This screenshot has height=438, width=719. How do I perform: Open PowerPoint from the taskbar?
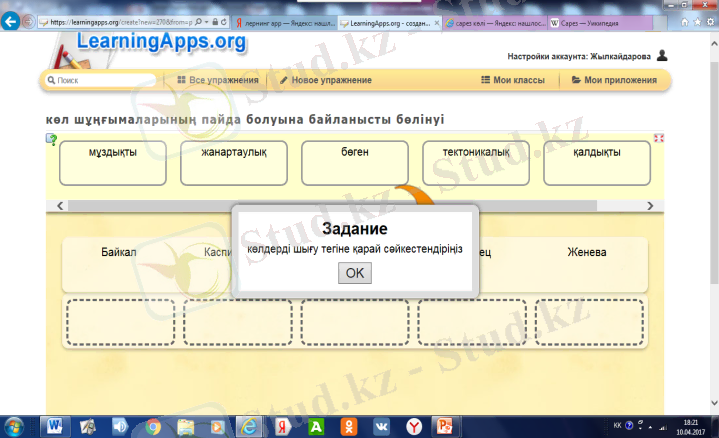click(x=445, y=426)
